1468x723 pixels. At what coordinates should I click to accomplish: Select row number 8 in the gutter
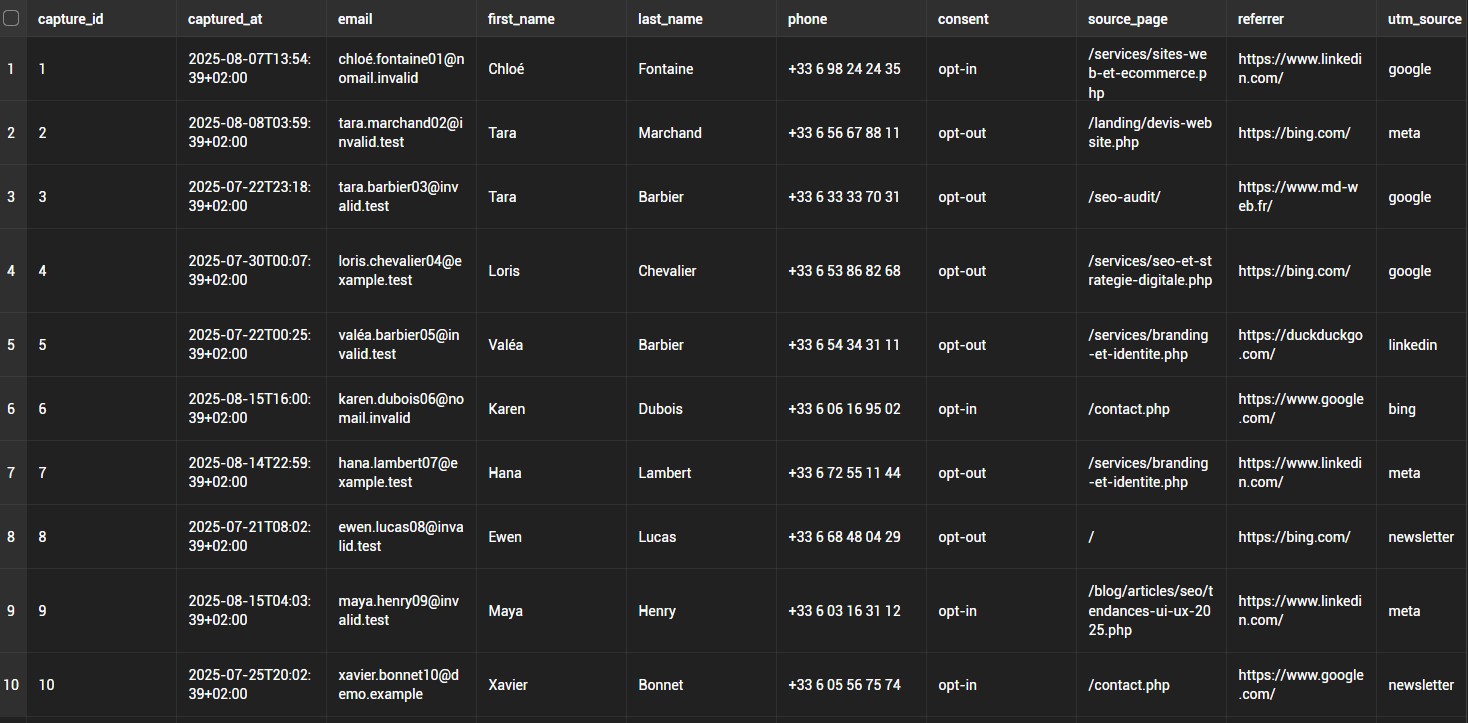click(x=11, y=537)
